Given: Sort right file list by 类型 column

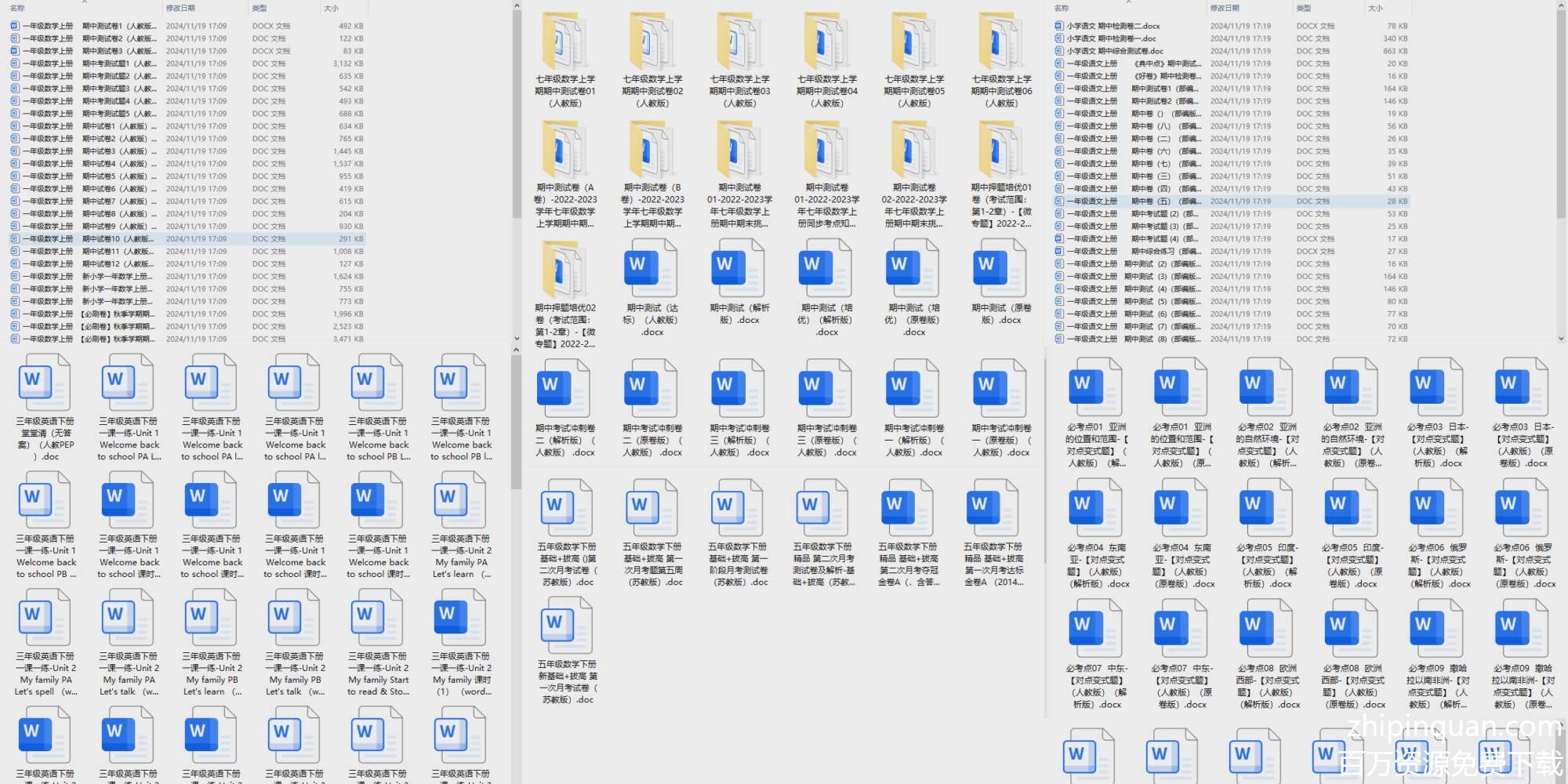Looking at the screenshot, I should [x=1303, y=8].
